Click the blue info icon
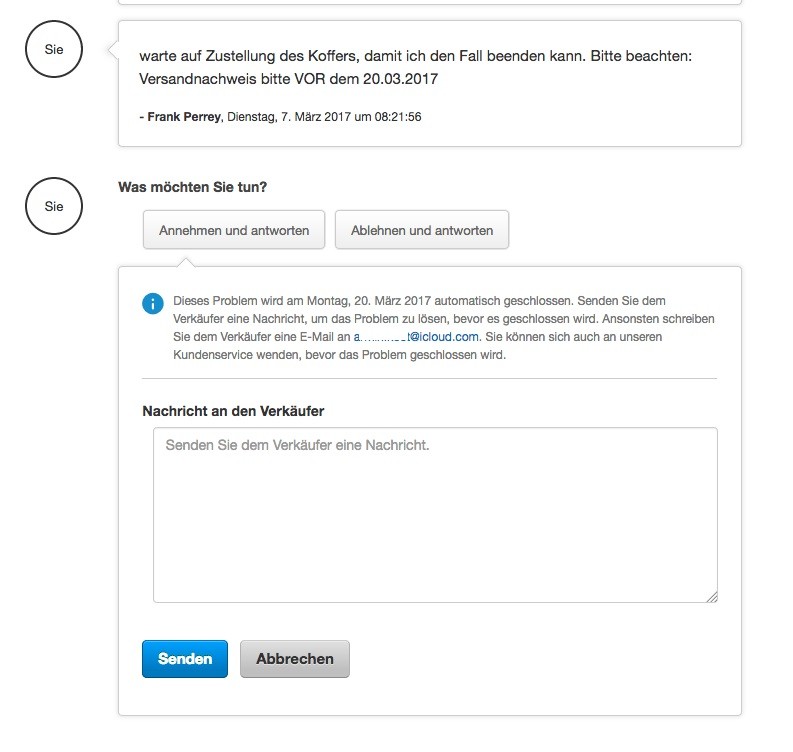 153,304
